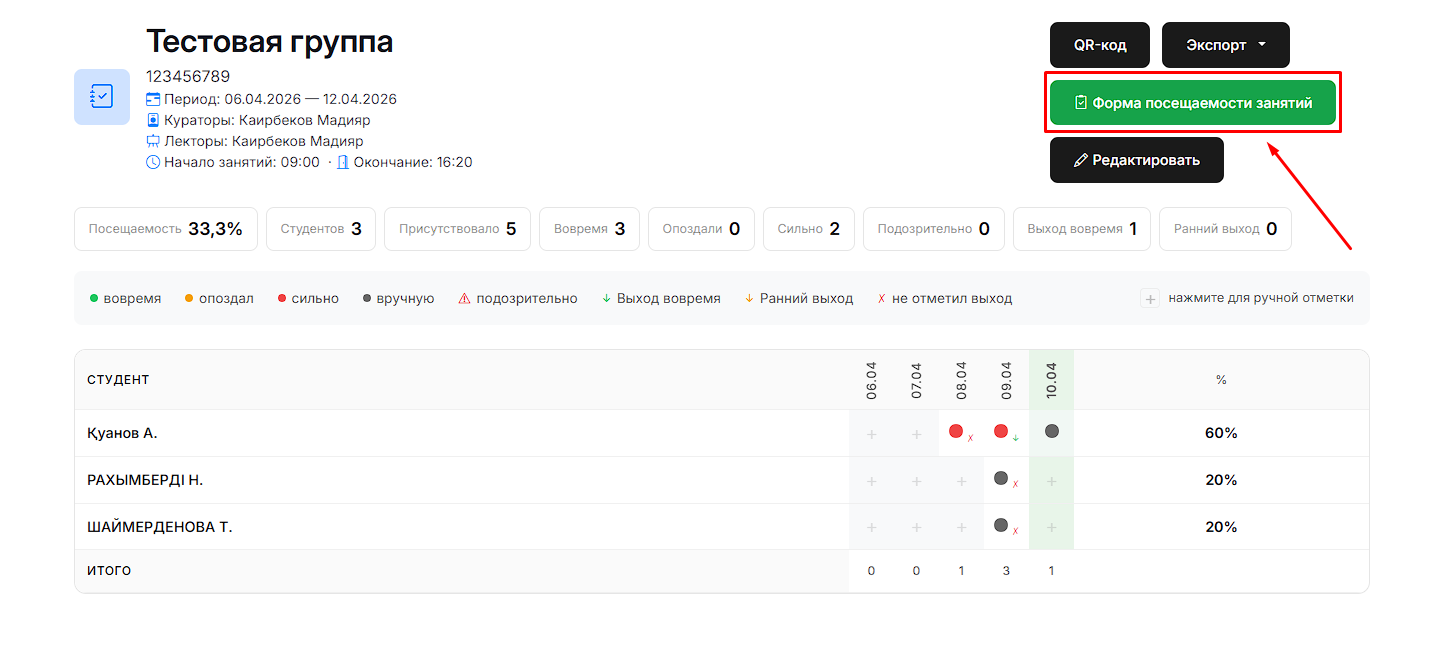Click the Посещаемость 33,3% stat card
Viewport: 1433px width, 645px height.
tap(166, 229)
